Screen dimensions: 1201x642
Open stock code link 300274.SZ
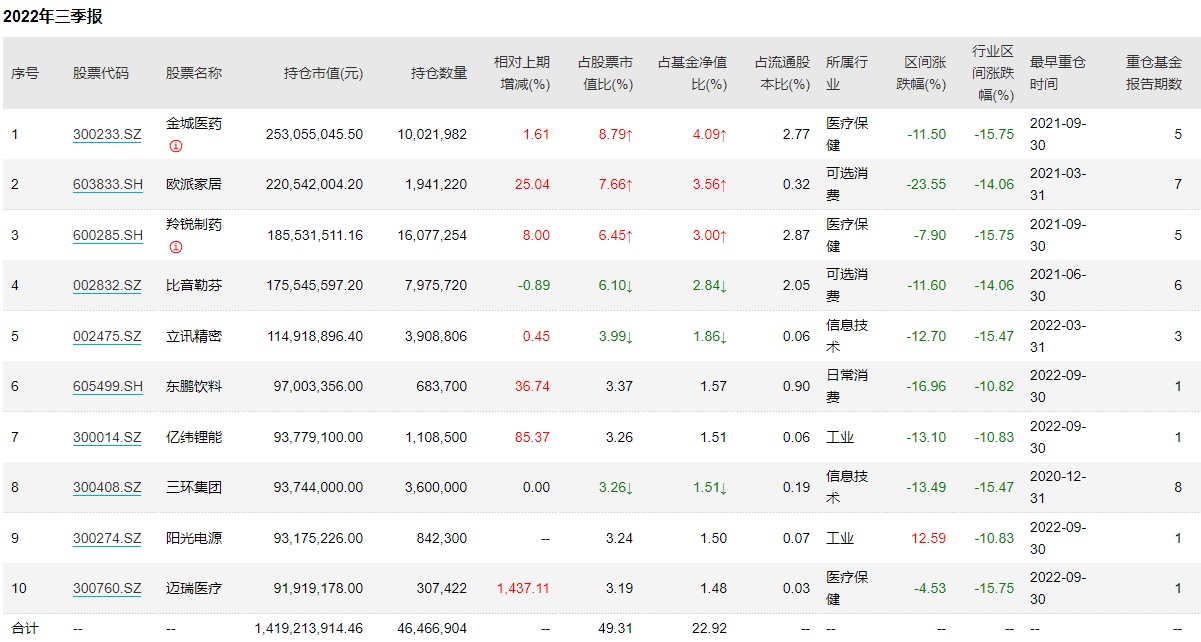pyautogui.click(x=107, y=538)
